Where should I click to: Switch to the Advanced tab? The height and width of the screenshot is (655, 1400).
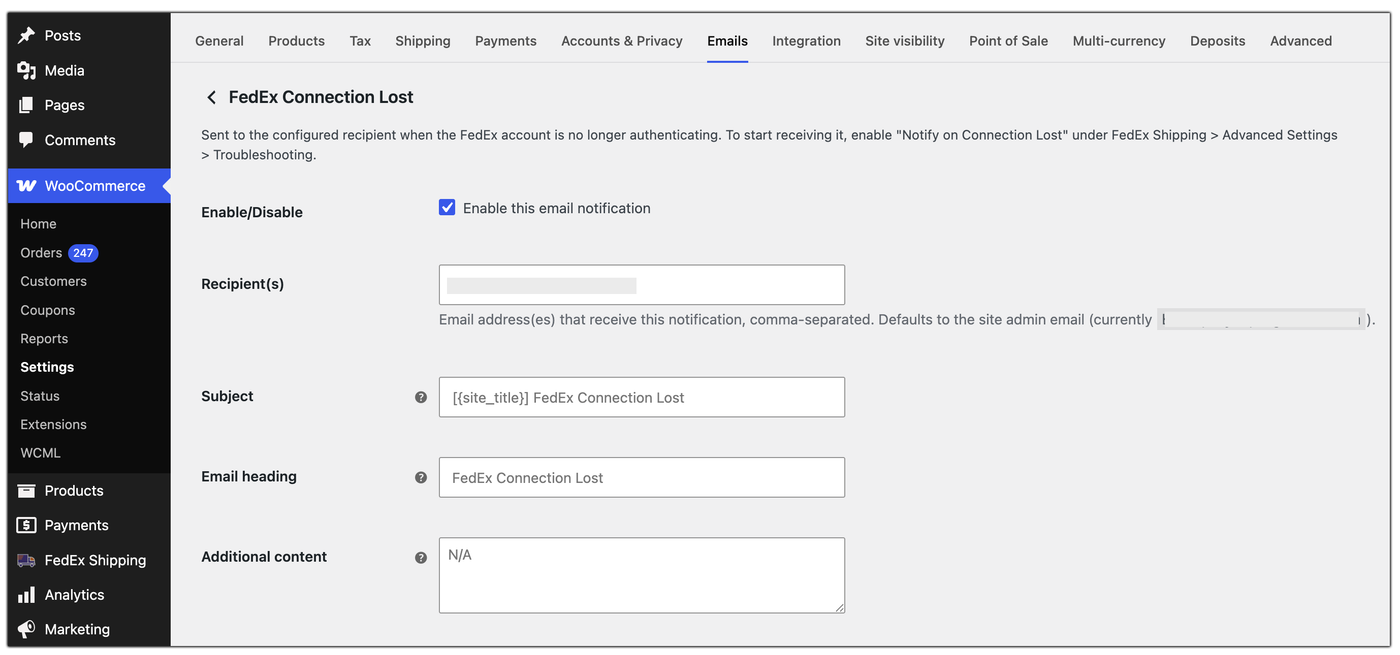click(1301, 41)
